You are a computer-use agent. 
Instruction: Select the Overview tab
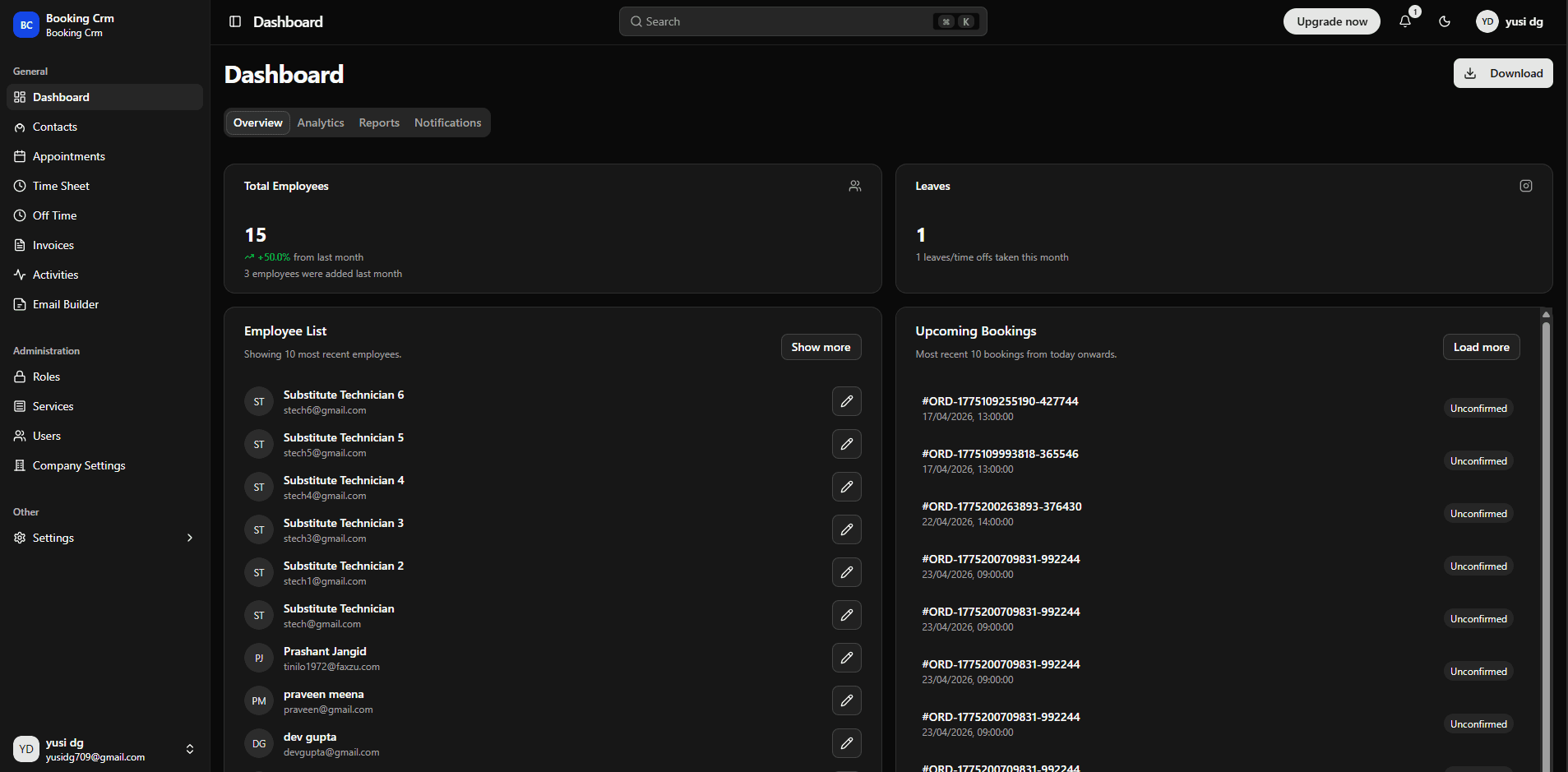click(x=258, y=123)
